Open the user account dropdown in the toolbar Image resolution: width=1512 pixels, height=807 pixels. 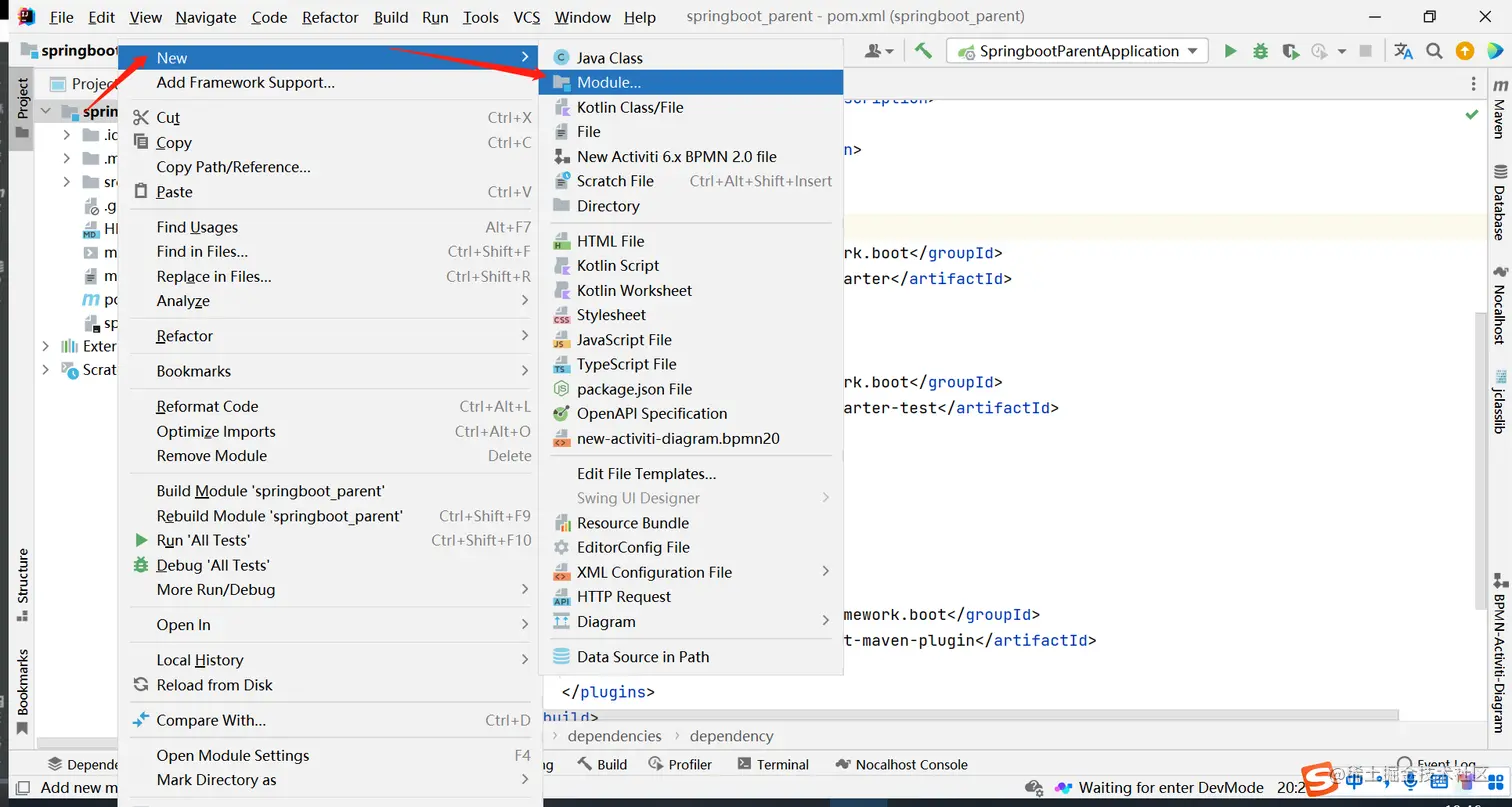(x=880, y=51)
